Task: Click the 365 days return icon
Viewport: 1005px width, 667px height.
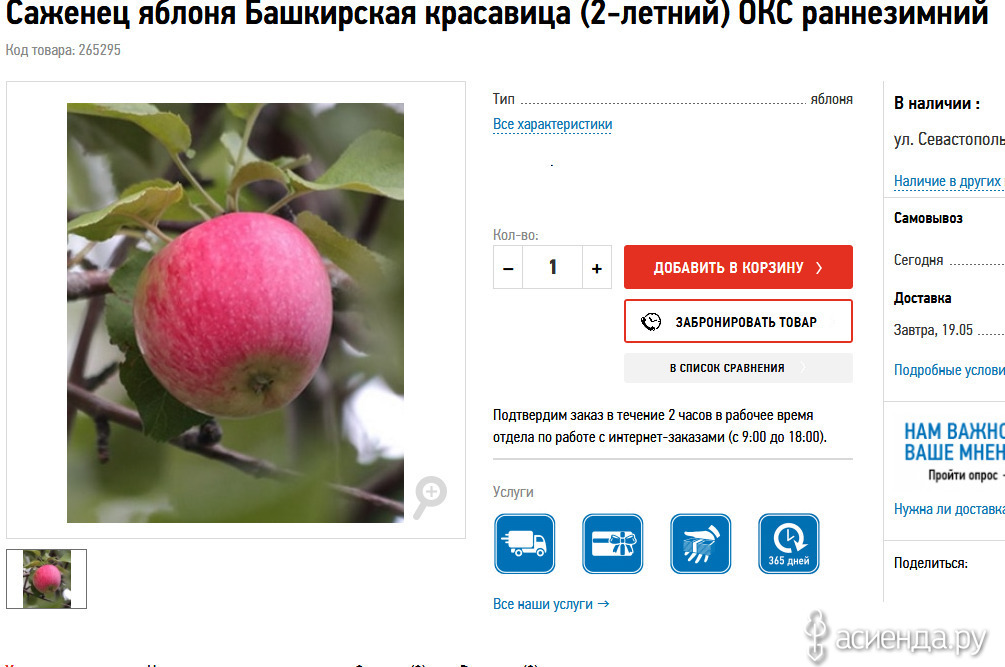Action: pos(788,543)
